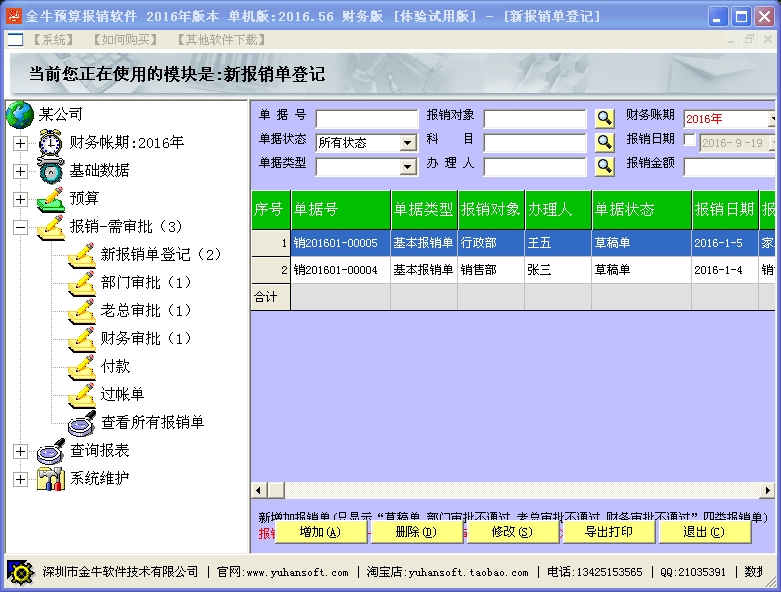Image resolution: width=781 pixels, height=592 pixels.
Task: Click the 单据状态 column header
Action: pyautogui.click(x=642, y=209)
